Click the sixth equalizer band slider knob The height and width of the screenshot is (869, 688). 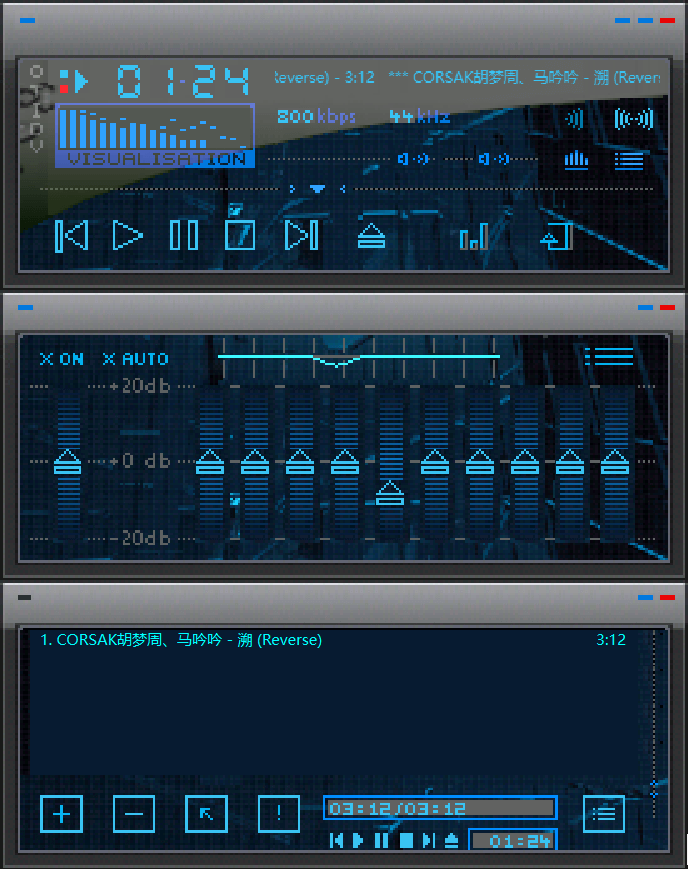pos(435,462)
